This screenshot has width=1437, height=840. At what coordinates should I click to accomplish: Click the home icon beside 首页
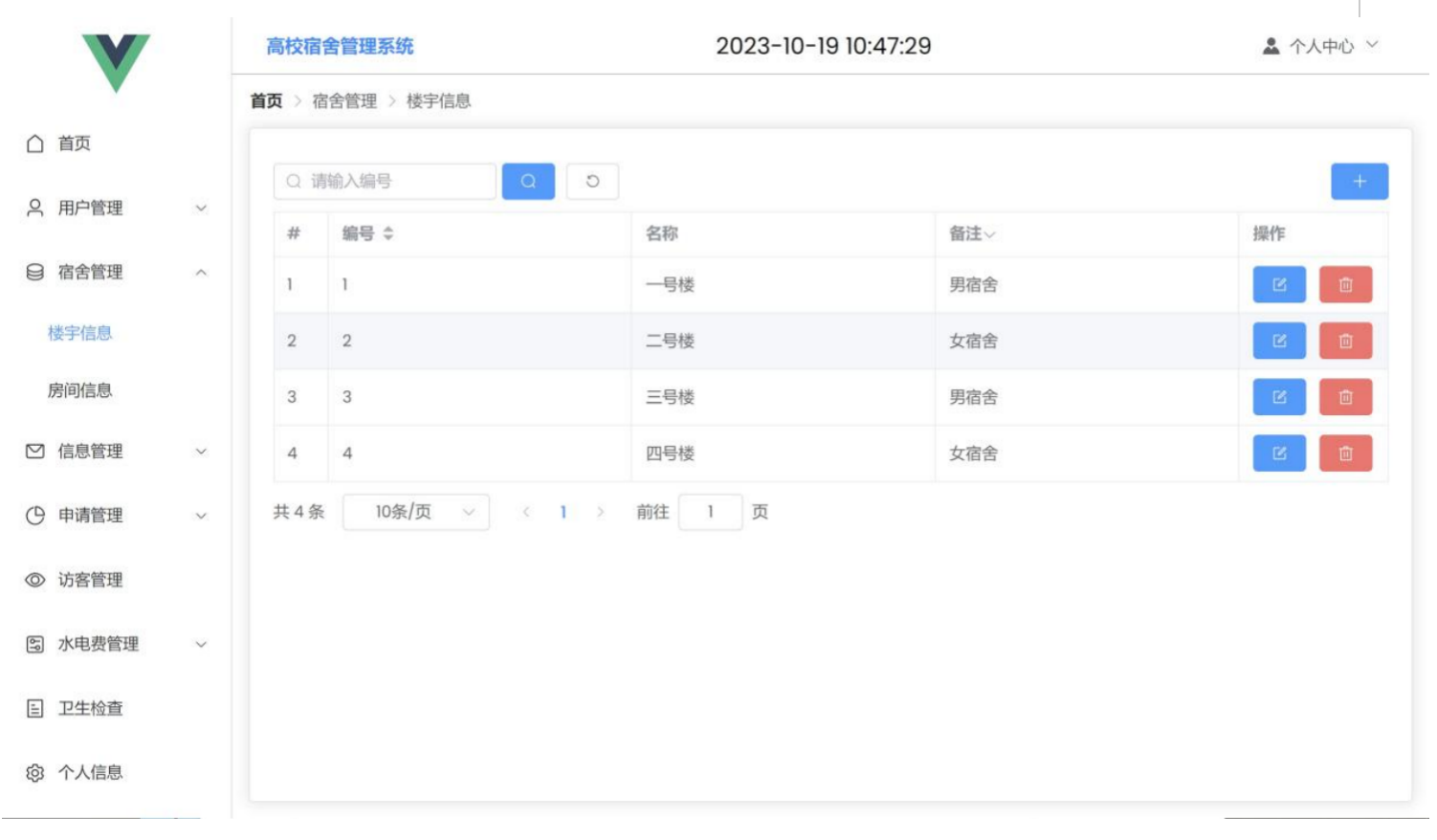point(35,144)
